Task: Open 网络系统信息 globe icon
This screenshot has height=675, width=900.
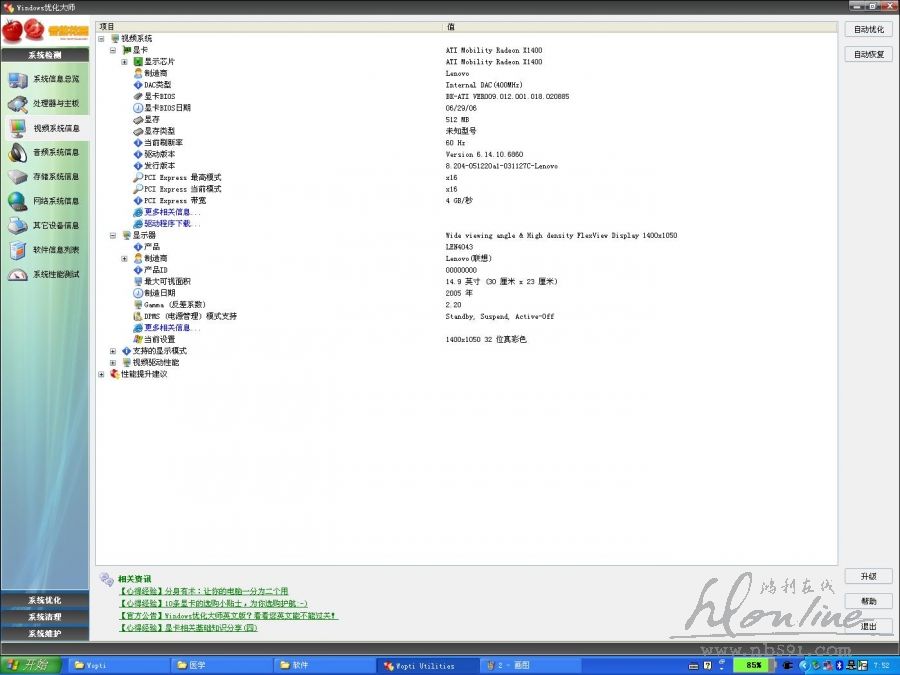Action: click(x=18, y=201)
